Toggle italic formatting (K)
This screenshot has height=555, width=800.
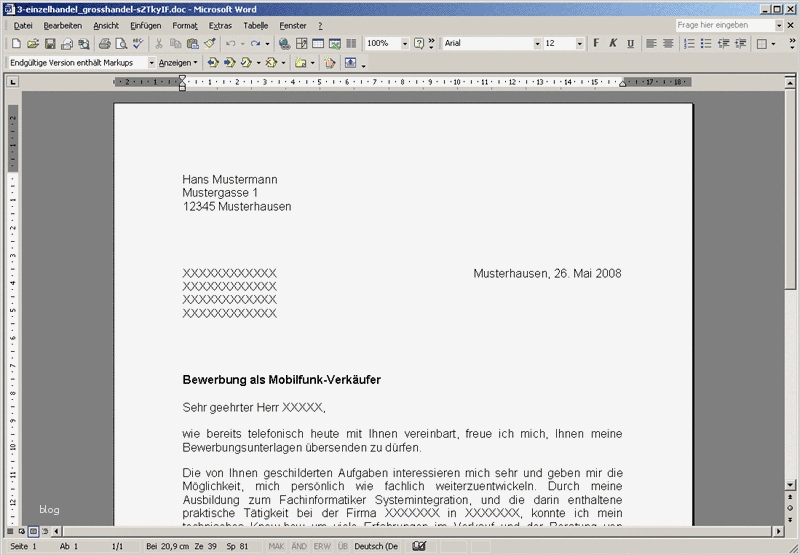613,44
